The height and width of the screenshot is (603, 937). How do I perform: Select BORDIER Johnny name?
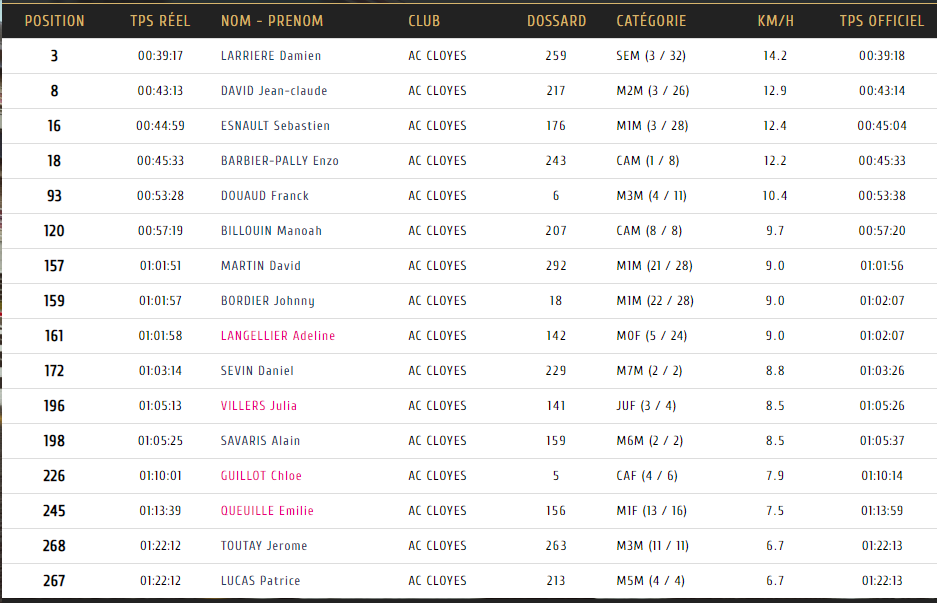click(268, 301)
